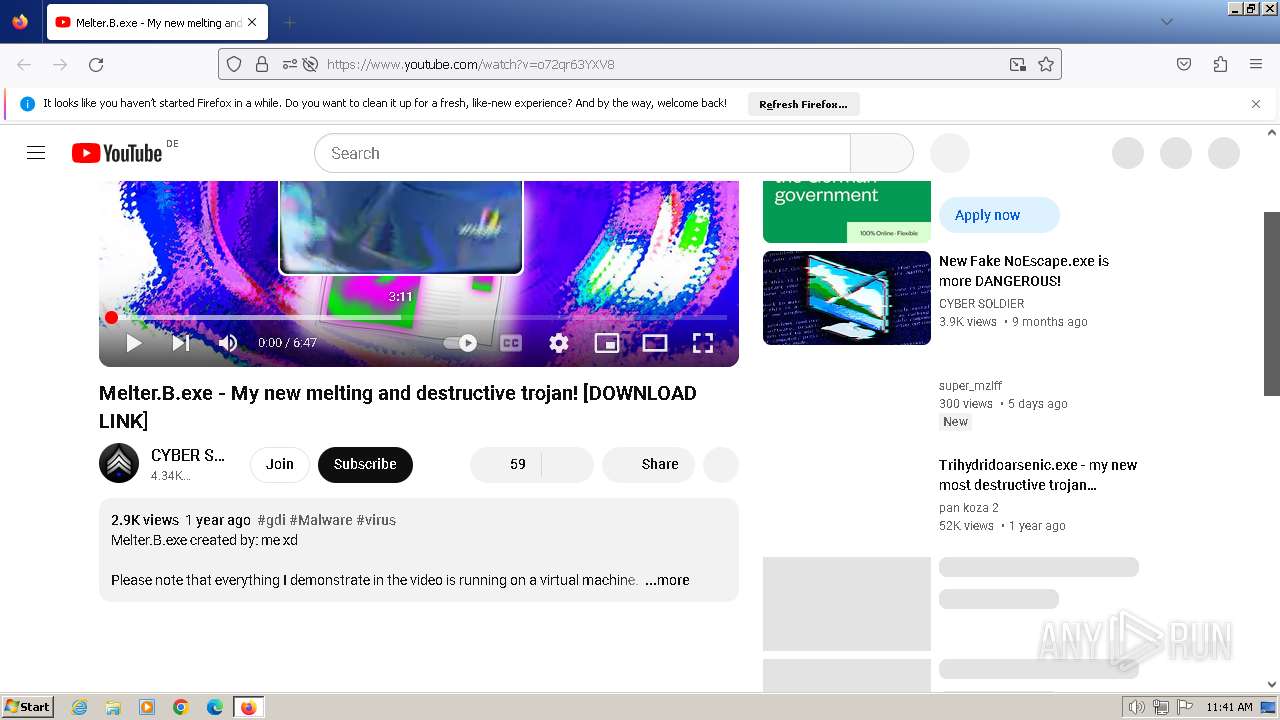Viewport: 1280px width, 720px height.
Task: Open New Fake NoEscape.exe video thumbnail
Action: click(847, 298)
